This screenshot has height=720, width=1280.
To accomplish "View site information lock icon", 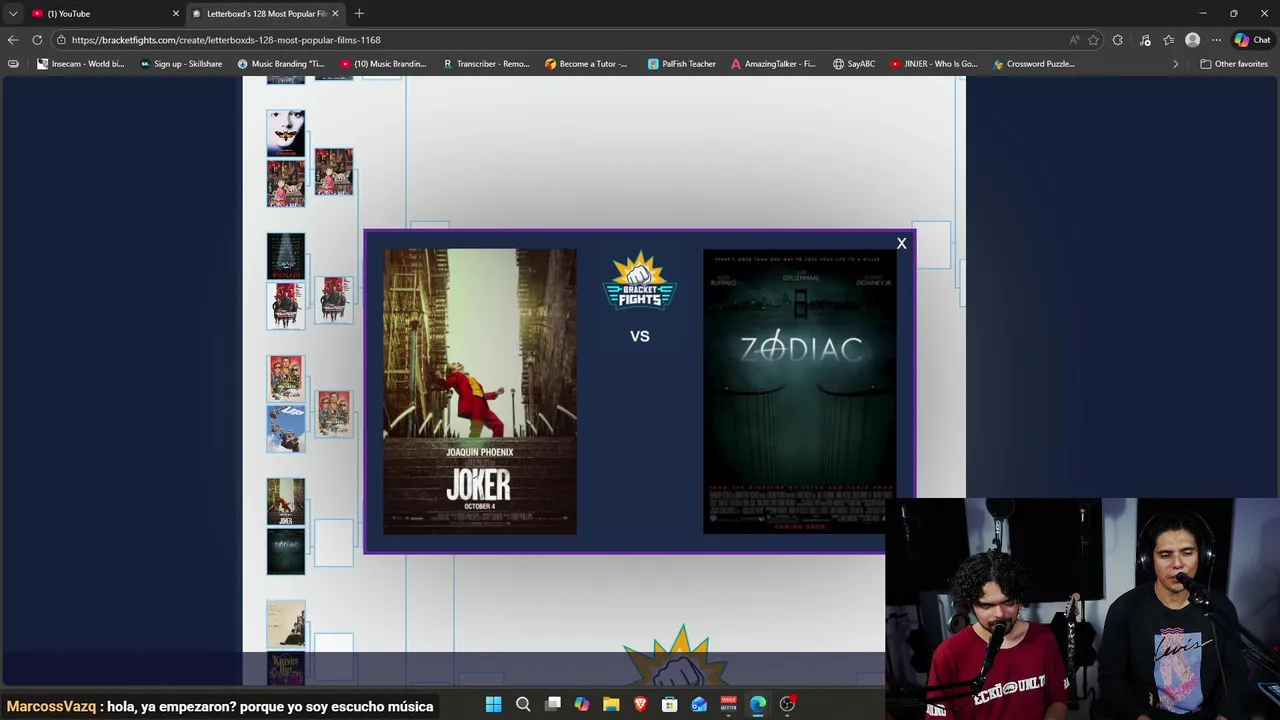I will (61, 40).
